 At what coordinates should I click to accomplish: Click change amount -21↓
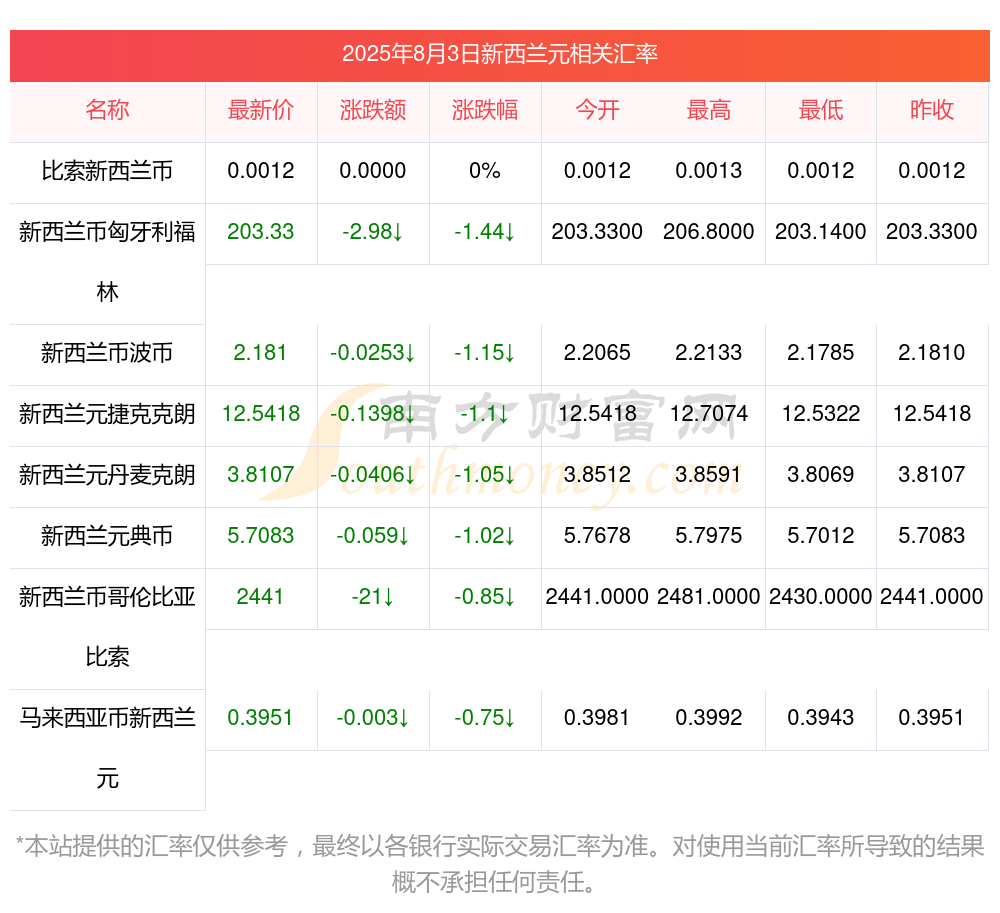coord(373,597)
